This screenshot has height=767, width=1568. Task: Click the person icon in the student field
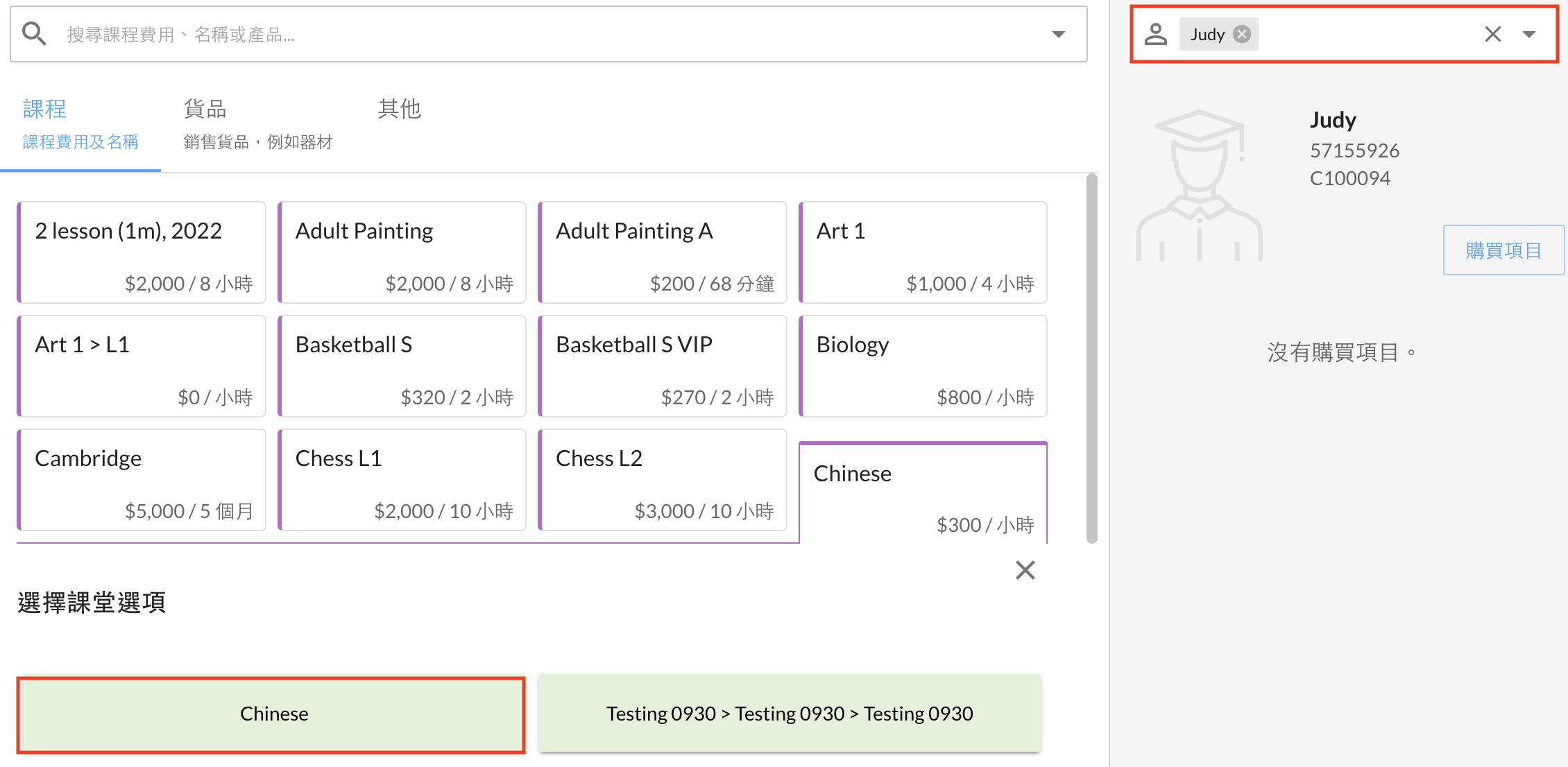point(1156,34)
